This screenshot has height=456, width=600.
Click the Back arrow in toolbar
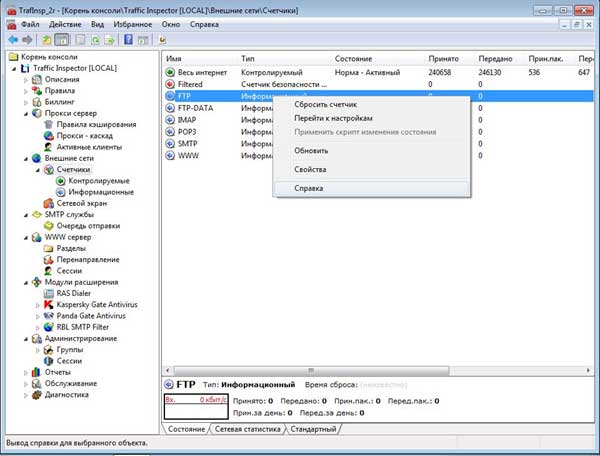(13, 39)
